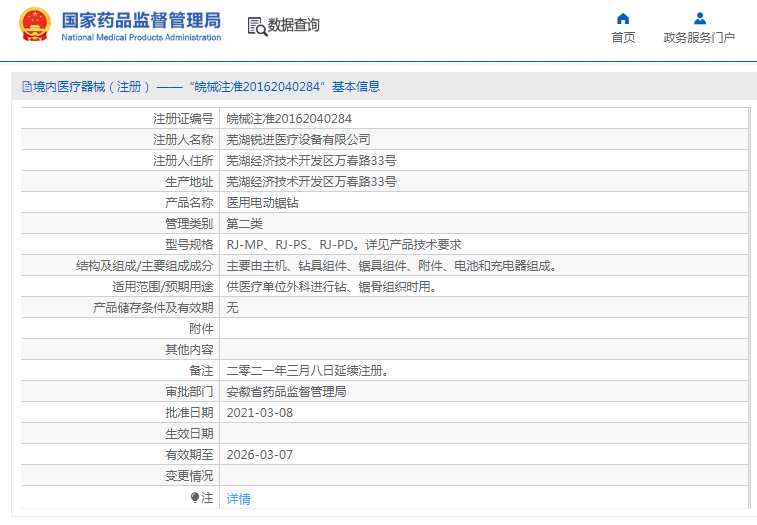Select 安徽省药品监督管理局 approval department
Viewport: 757px width, 525px height.
(x=286, y=392)
